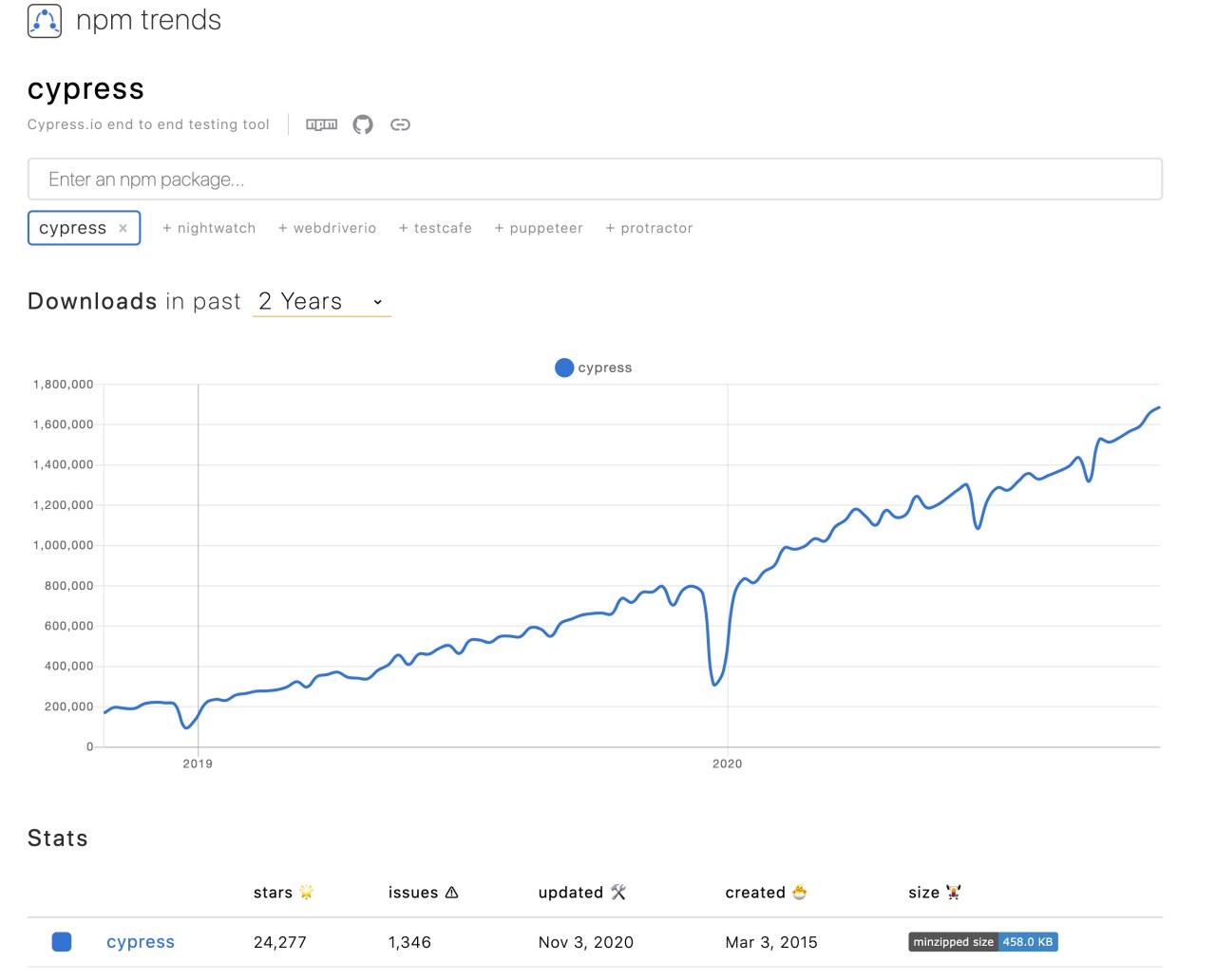Click the blue cypress color swatch in Stats
This screenshot has height=980, width=1216.
pos(62,942)
